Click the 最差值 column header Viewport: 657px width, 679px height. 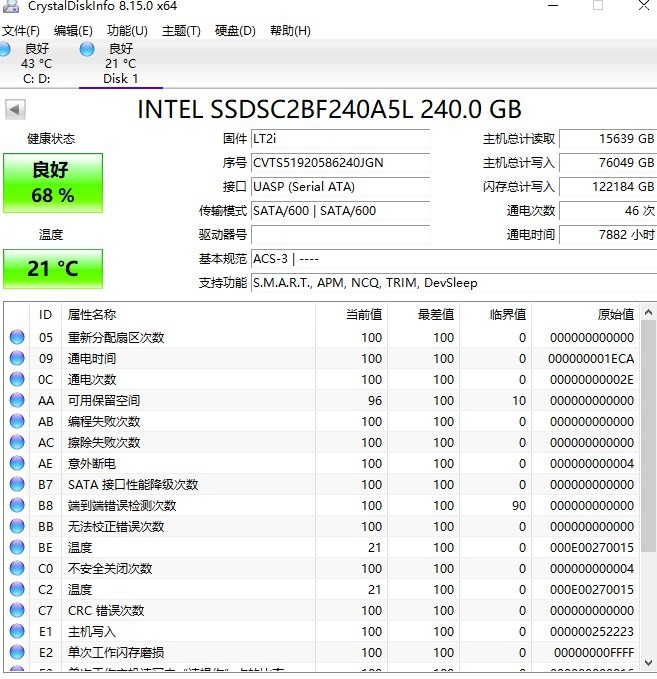click(x=424, y=315)
